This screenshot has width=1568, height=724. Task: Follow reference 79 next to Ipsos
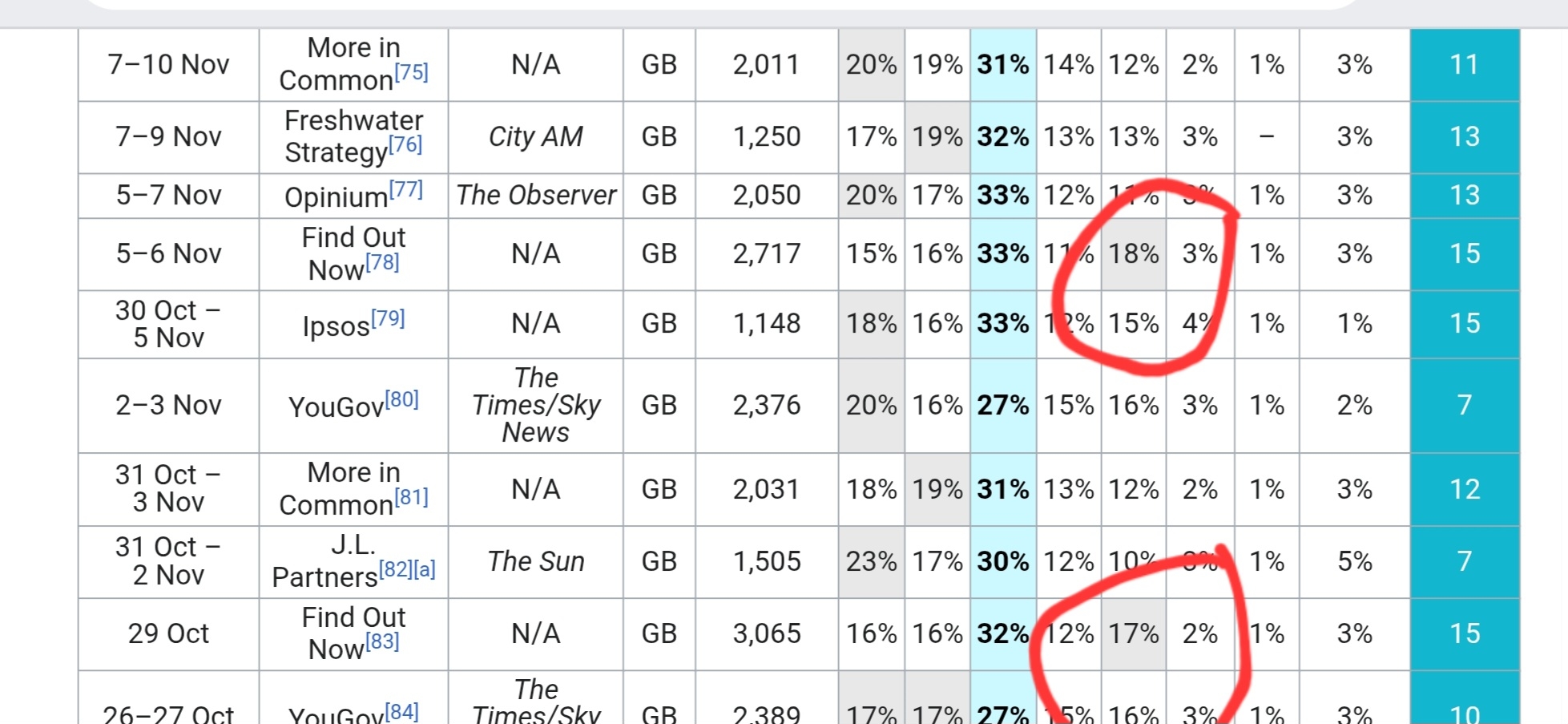coord(388,318)
